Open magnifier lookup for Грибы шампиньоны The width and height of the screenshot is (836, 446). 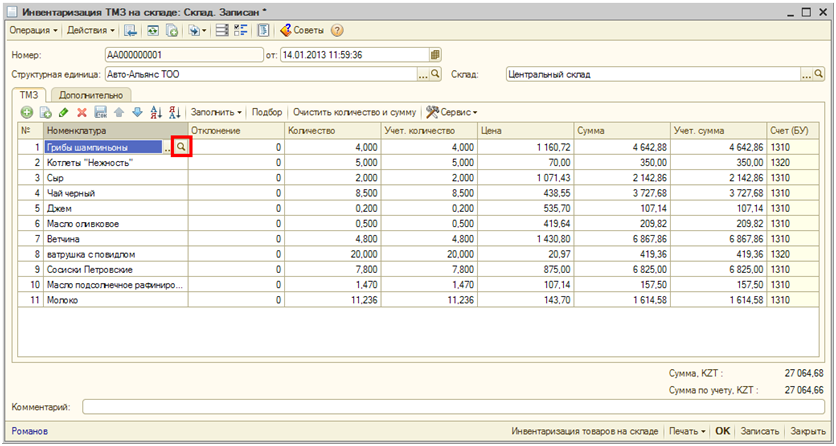181,147
